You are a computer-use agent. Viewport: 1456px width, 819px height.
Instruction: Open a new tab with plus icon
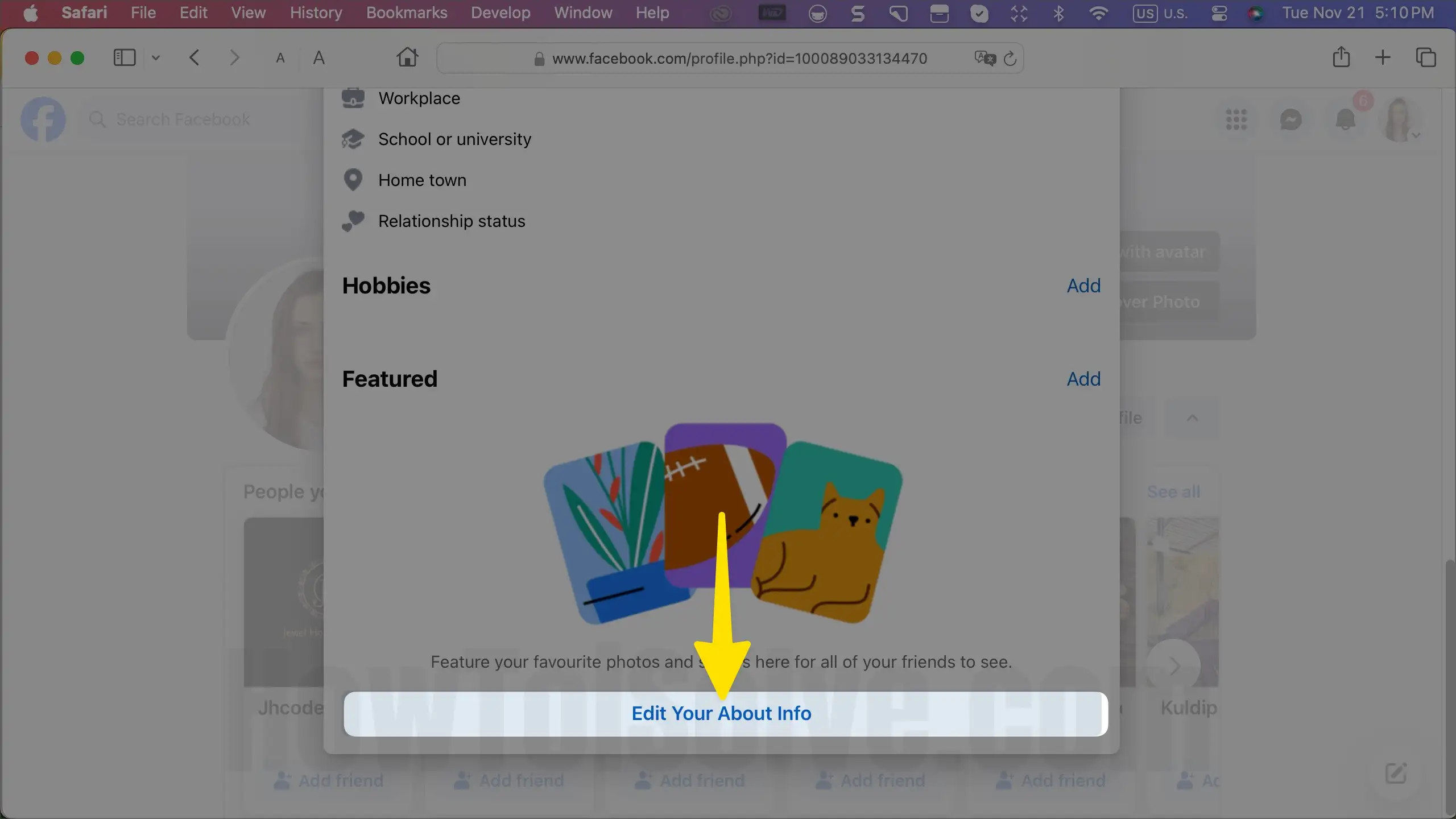pyautogui.click(x=1383, y=57)
